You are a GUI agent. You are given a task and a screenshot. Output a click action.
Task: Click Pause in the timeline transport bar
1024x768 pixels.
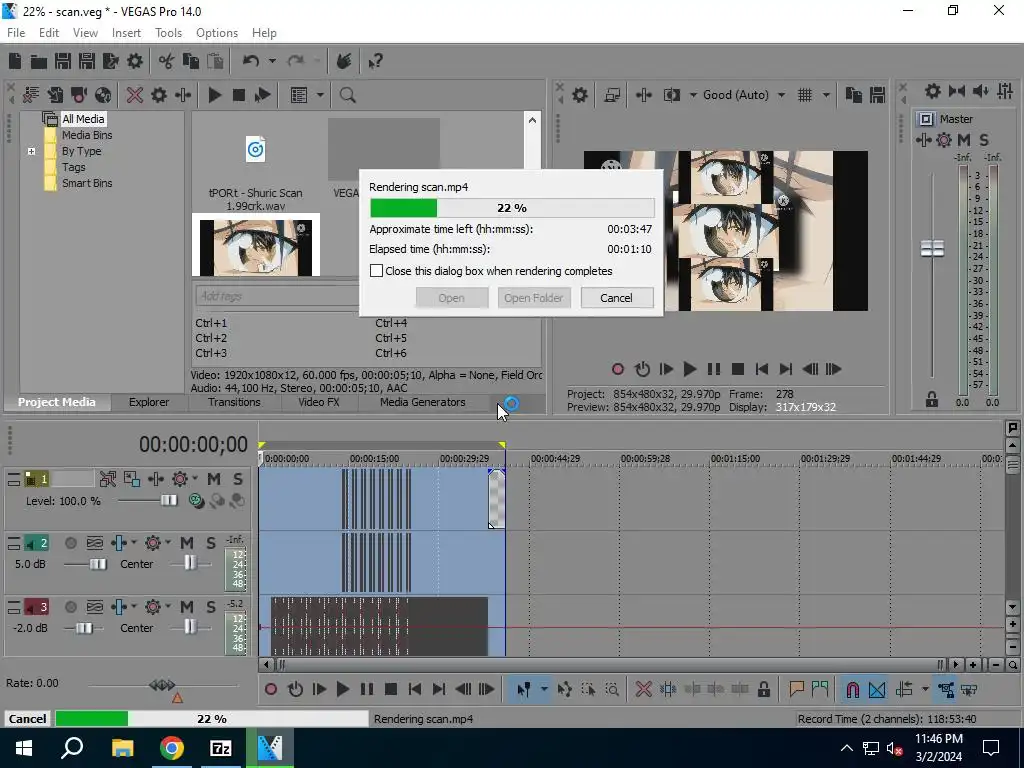click(367, 690)
